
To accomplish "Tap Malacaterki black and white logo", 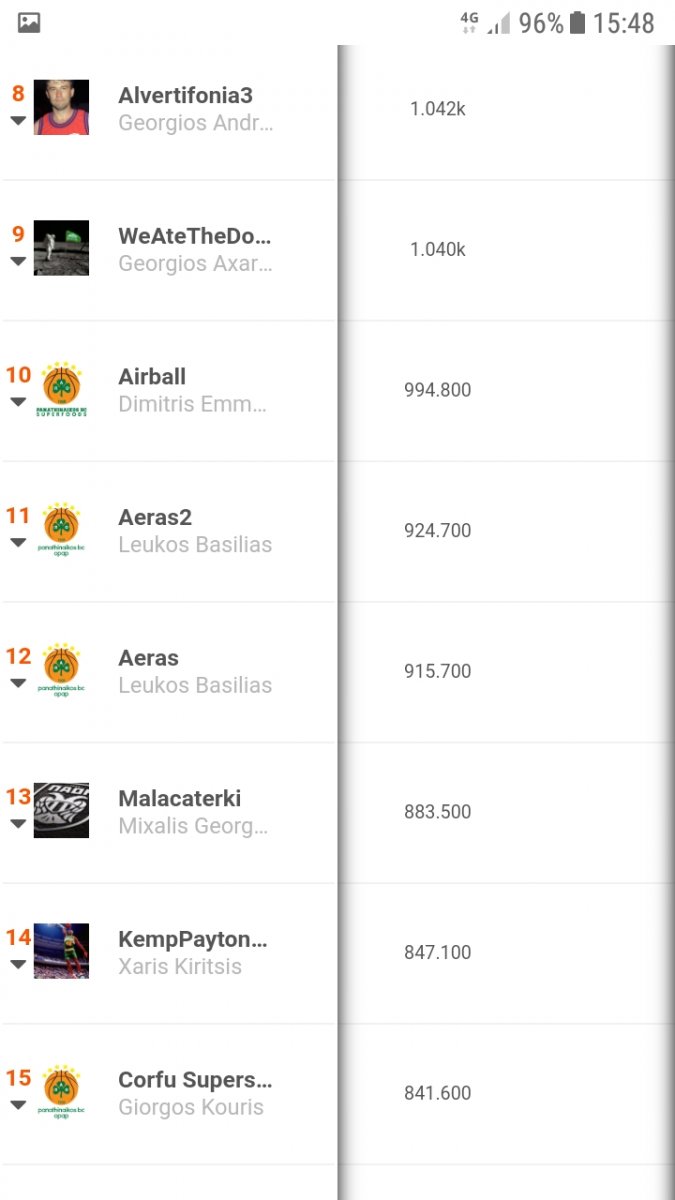I will [x=61, y=810].
